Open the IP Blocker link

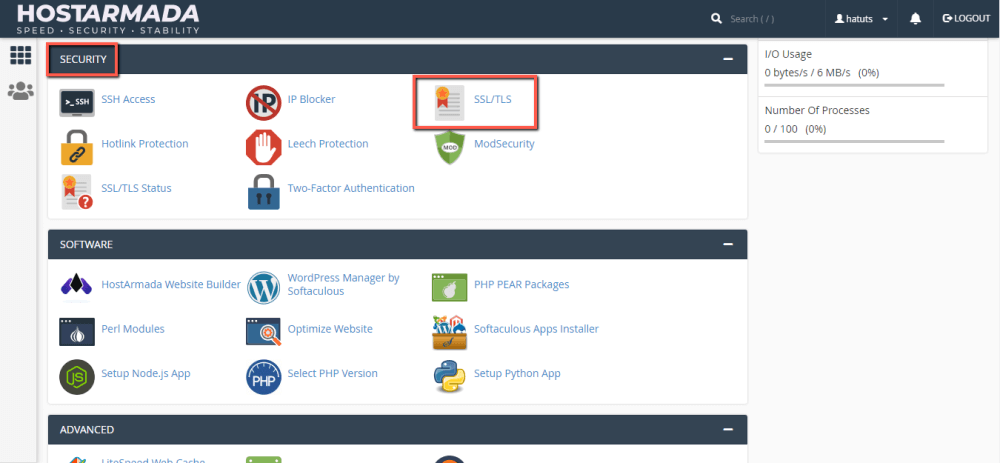click(x=311, y=99)
